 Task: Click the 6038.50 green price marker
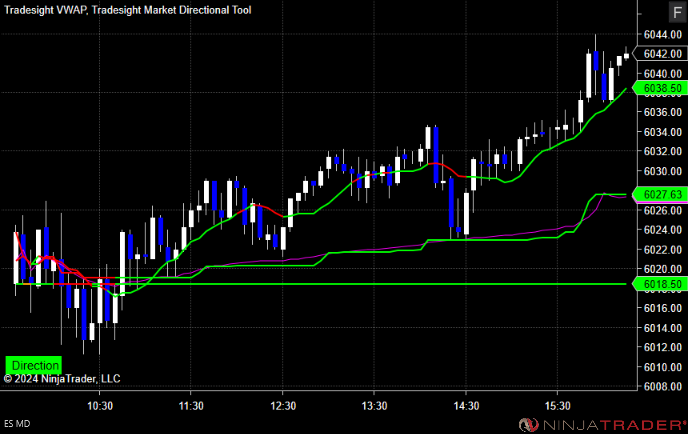click(659, 88)
